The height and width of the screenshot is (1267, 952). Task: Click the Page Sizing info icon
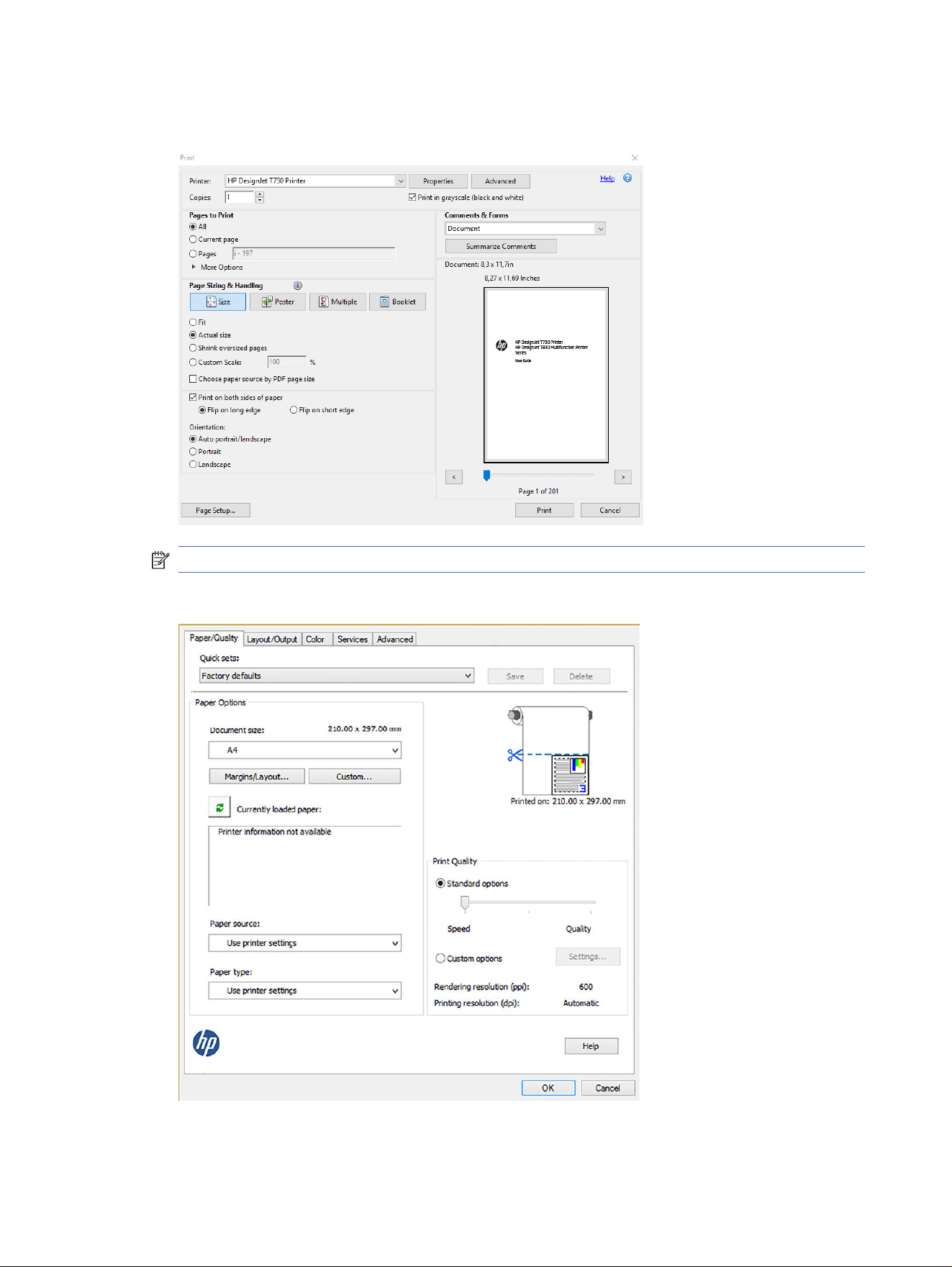(x=298, y=286)
